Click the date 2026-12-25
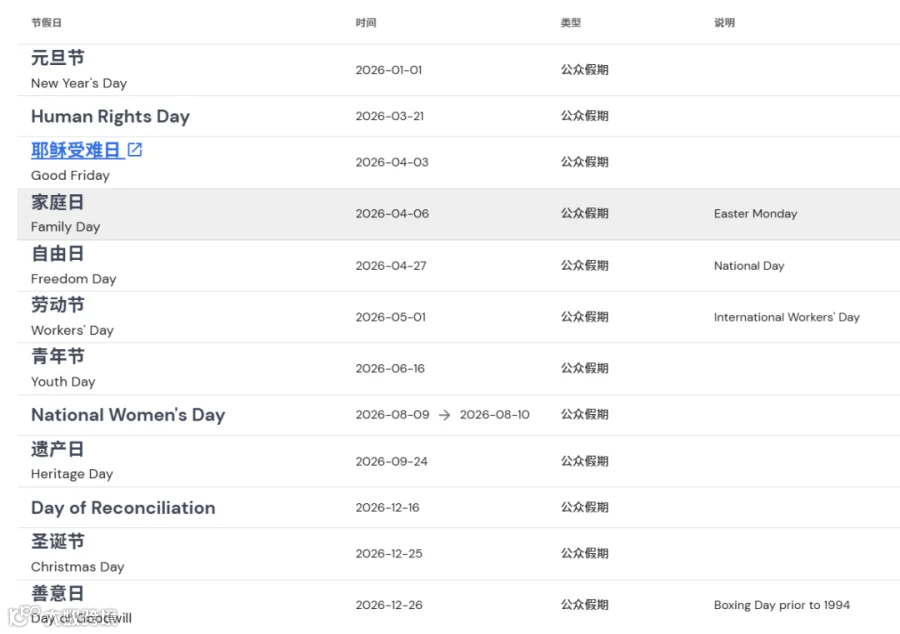Viewport: 900px width, 634px height. tap(389, 554)
